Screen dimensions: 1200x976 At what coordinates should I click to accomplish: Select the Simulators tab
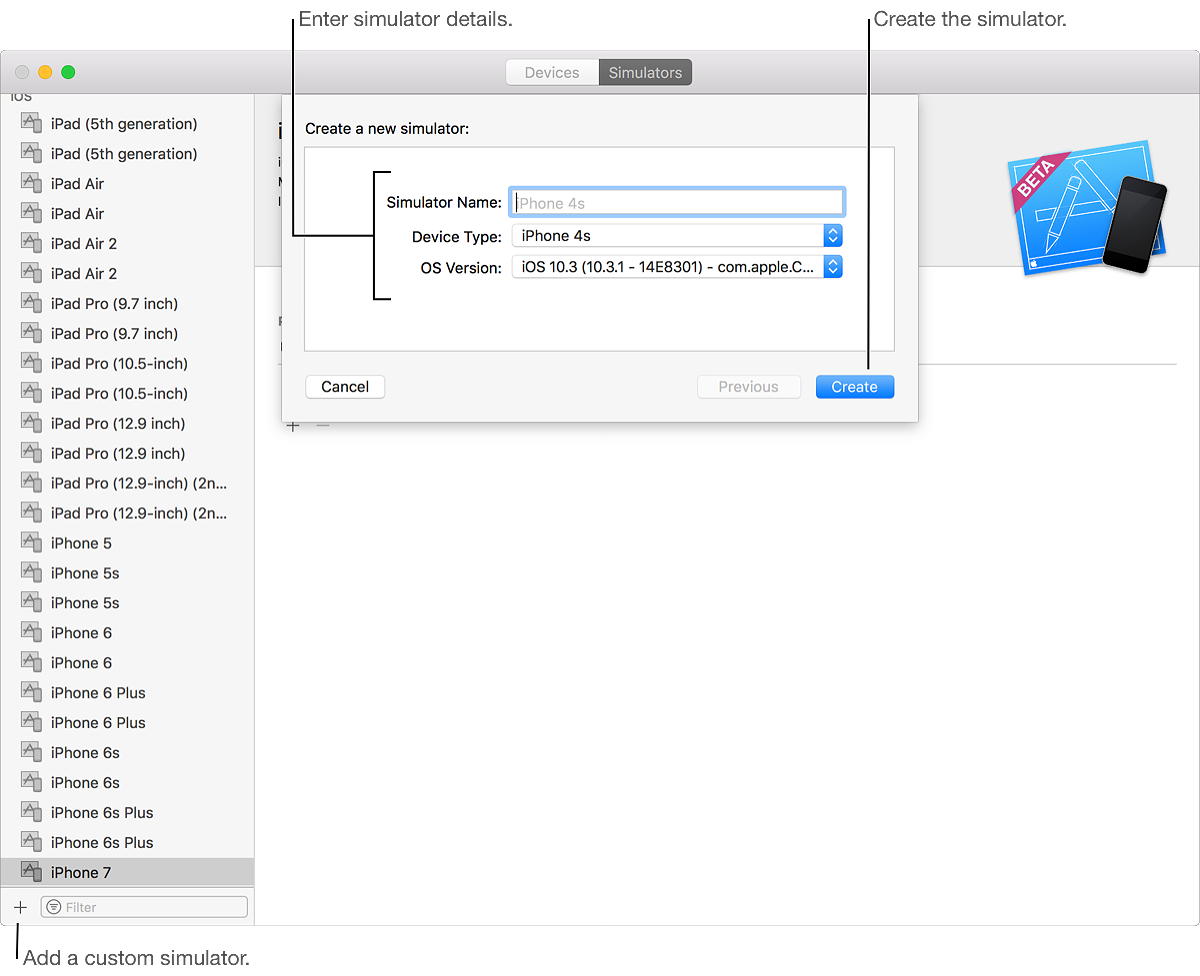[x=645, y=73]
